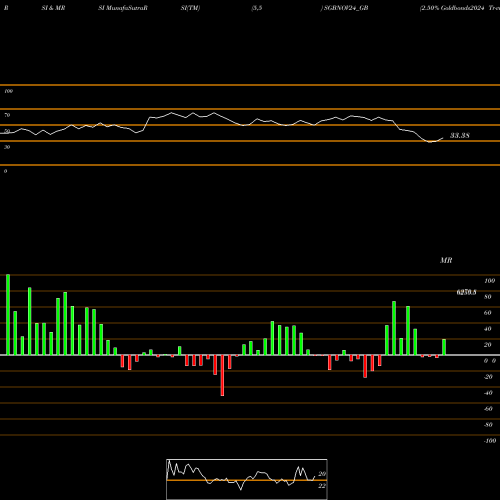Viewport: 500px width, 500px height.
Task: Click the MR axis label -80
Action: 488,425
